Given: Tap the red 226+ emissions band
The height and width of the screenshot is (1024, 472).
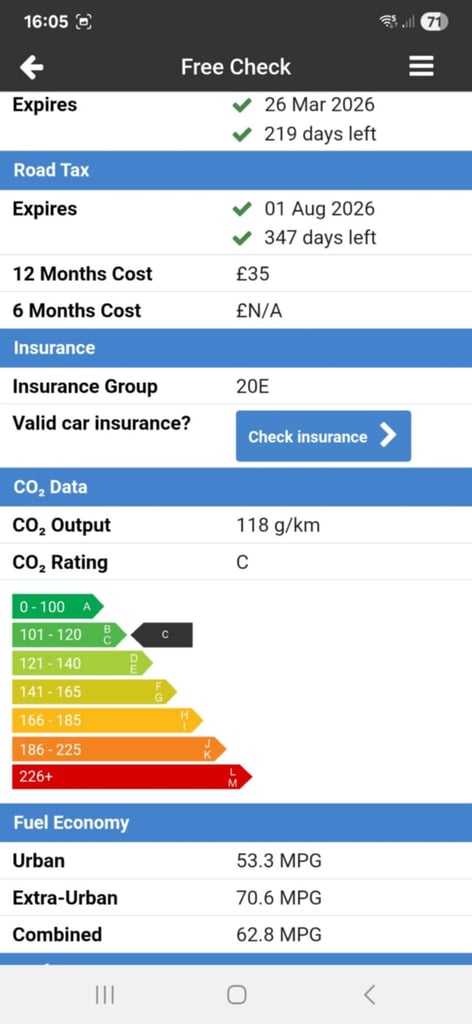Looking at the screenshot, I should point(132,777).
